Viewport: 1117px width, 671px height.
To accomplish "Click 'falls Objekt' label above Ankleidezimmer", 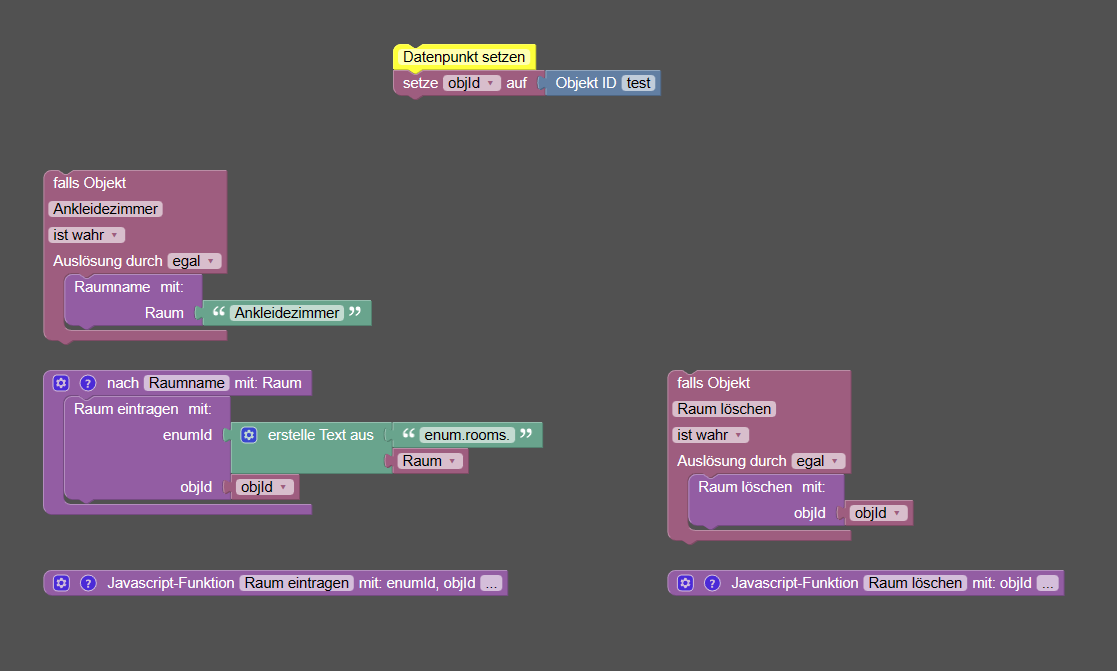I will point(90,183).
